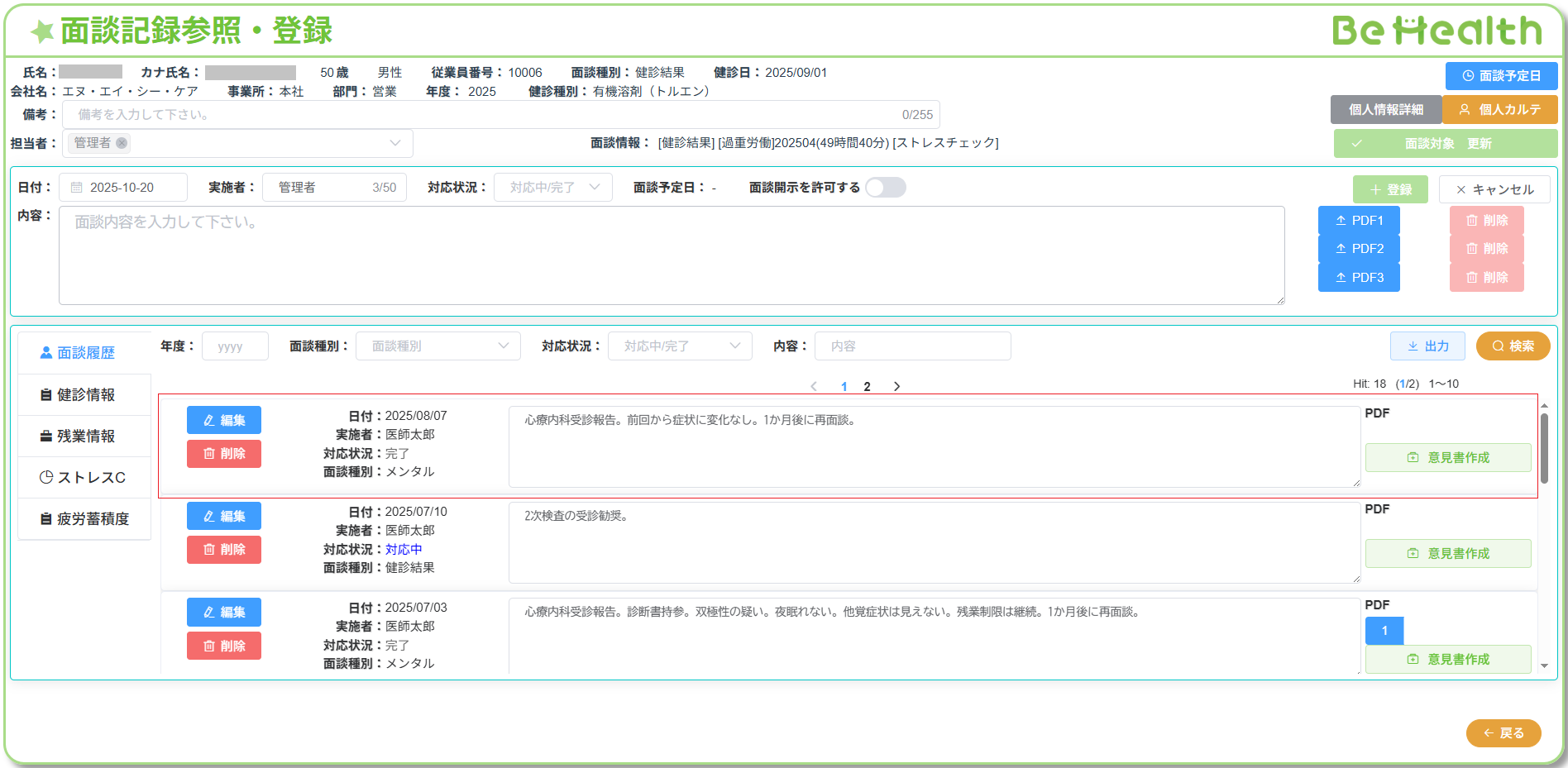Click the calendar icon in the 日付 field
The image size is (1568, 768).
click(x=77, y=188)
